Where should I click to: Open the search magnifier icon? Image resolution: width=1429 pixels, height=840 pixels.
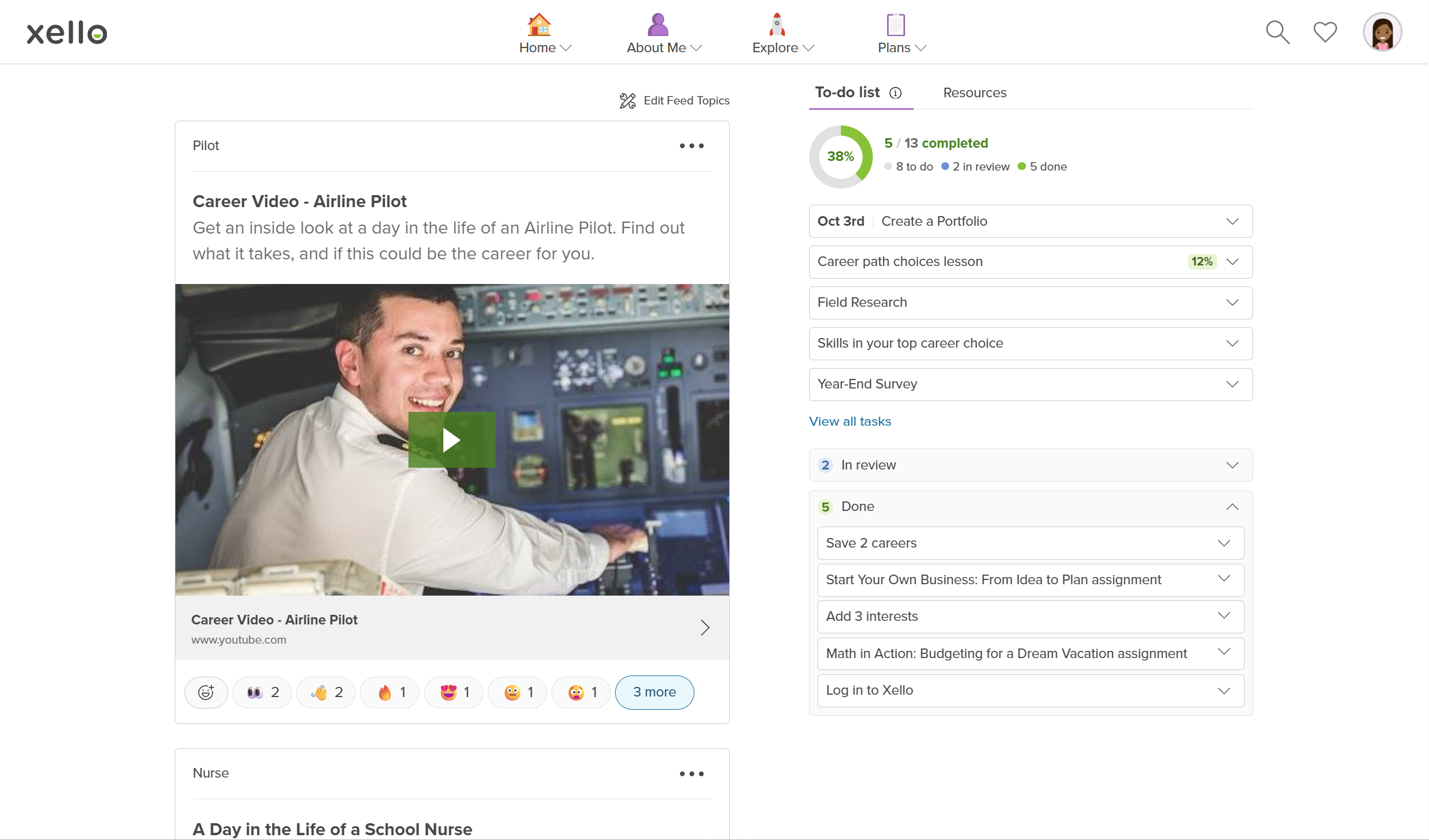point(1277,32)
